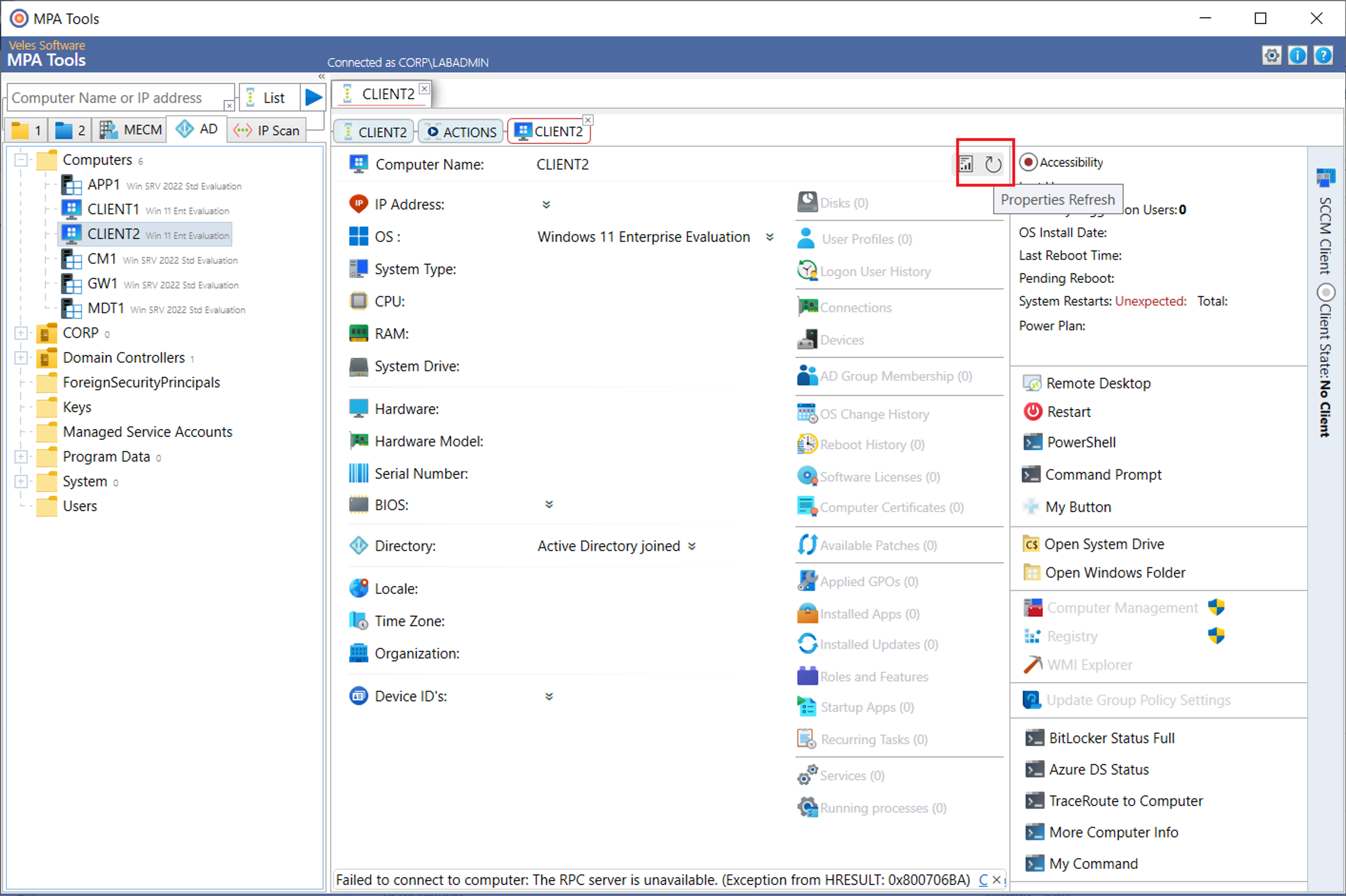Click the report icon beside Properties Refresh

pos(965,164)
